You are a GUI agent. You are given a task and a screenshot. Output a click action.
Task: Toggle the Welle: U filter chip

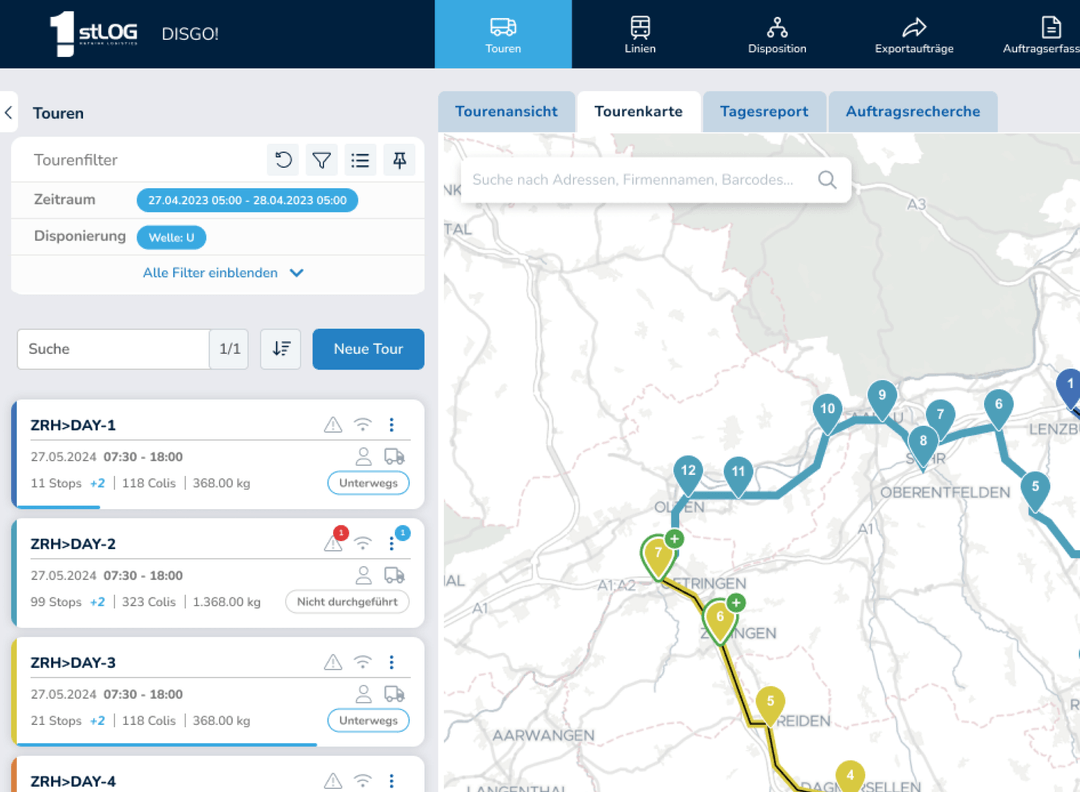coord(171,237)
